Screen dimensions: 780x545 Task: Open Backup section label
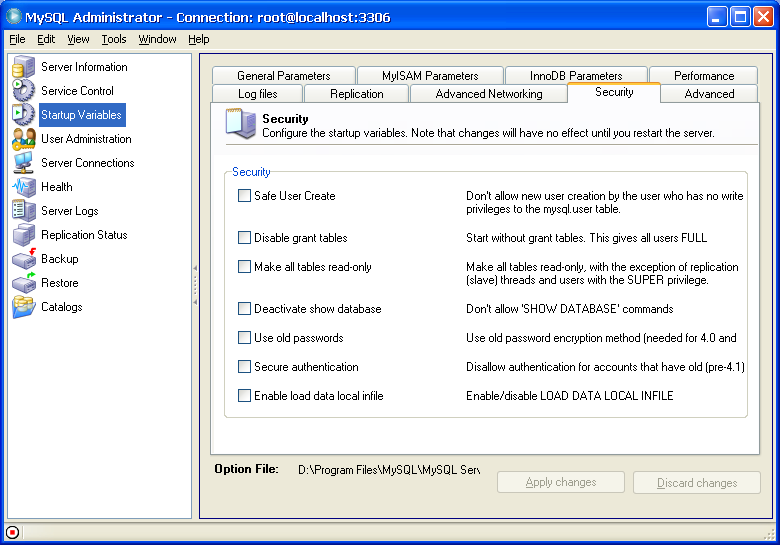point(60,259)
